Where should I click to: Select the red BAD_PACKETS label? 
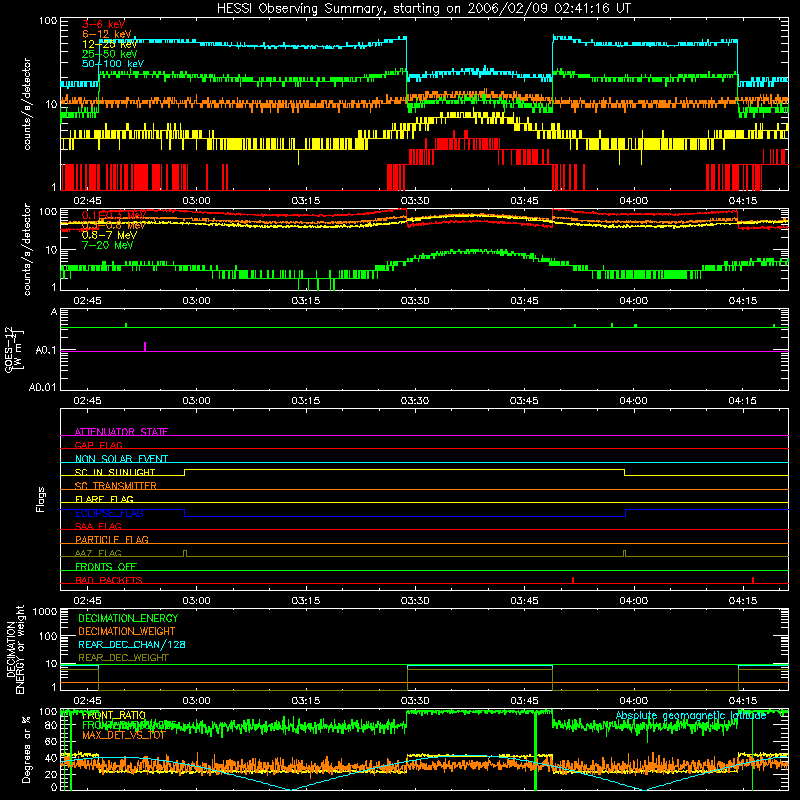pos(109,580)
